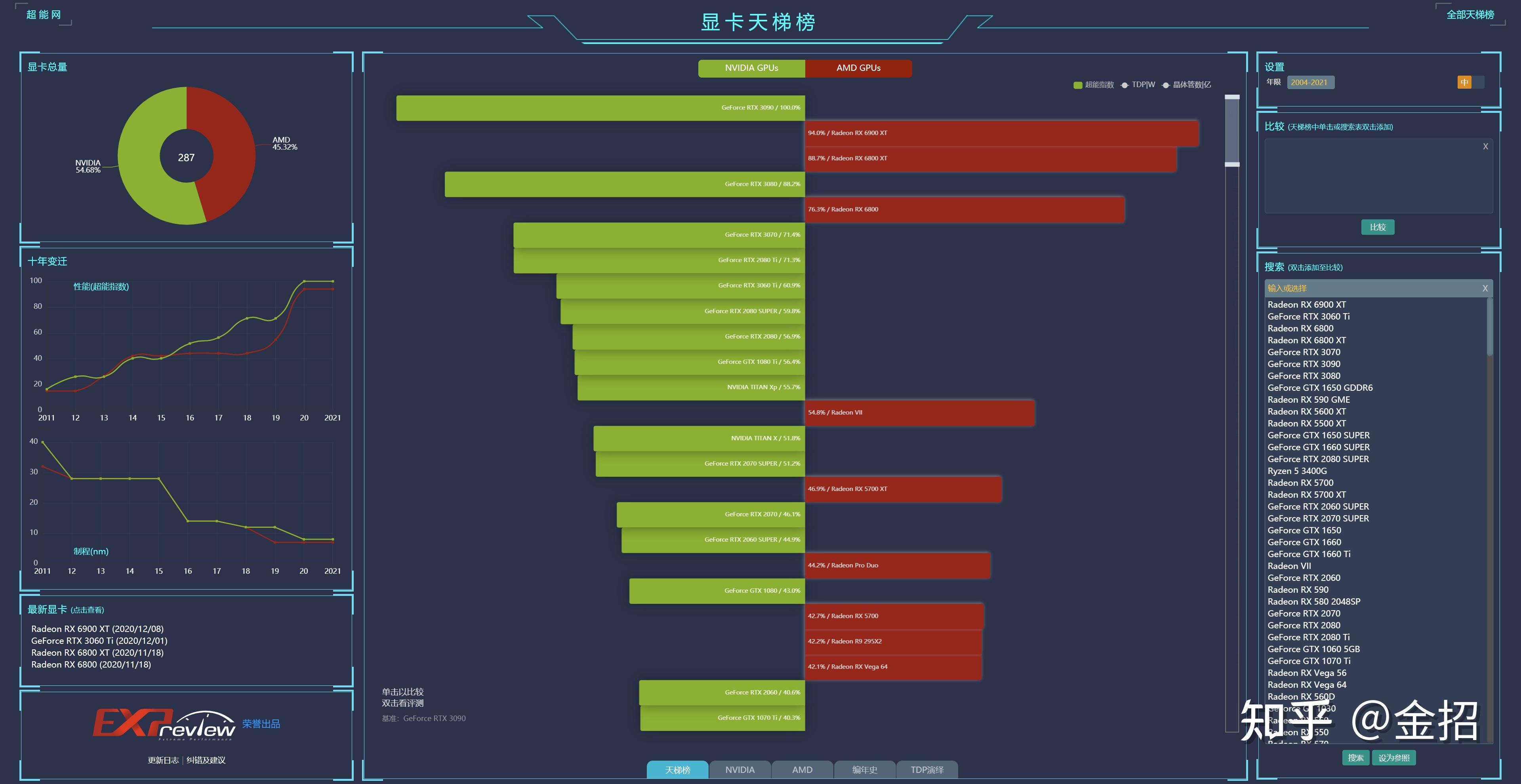Switch to the NVIDIA bottom tab
This screenshot has height=784, width=1521.
coord(740,770)
